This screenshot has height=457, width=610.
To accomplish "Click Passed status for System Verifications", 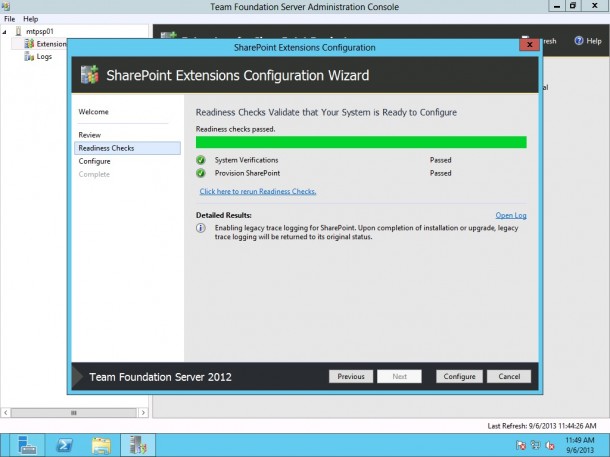I will pyautogui.click(x=440, y=160).
